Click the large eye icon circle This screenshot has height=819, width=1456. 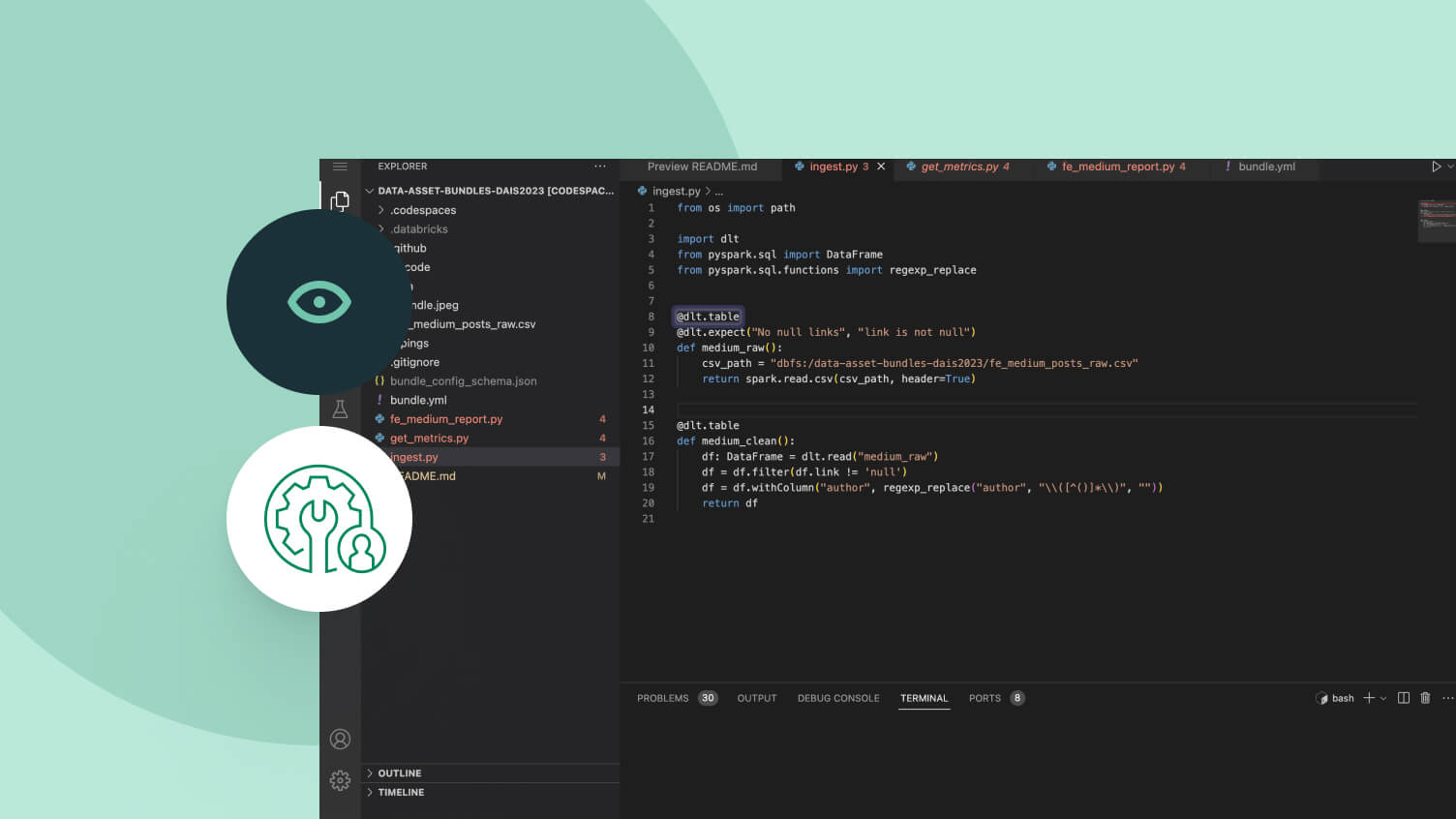318,302
